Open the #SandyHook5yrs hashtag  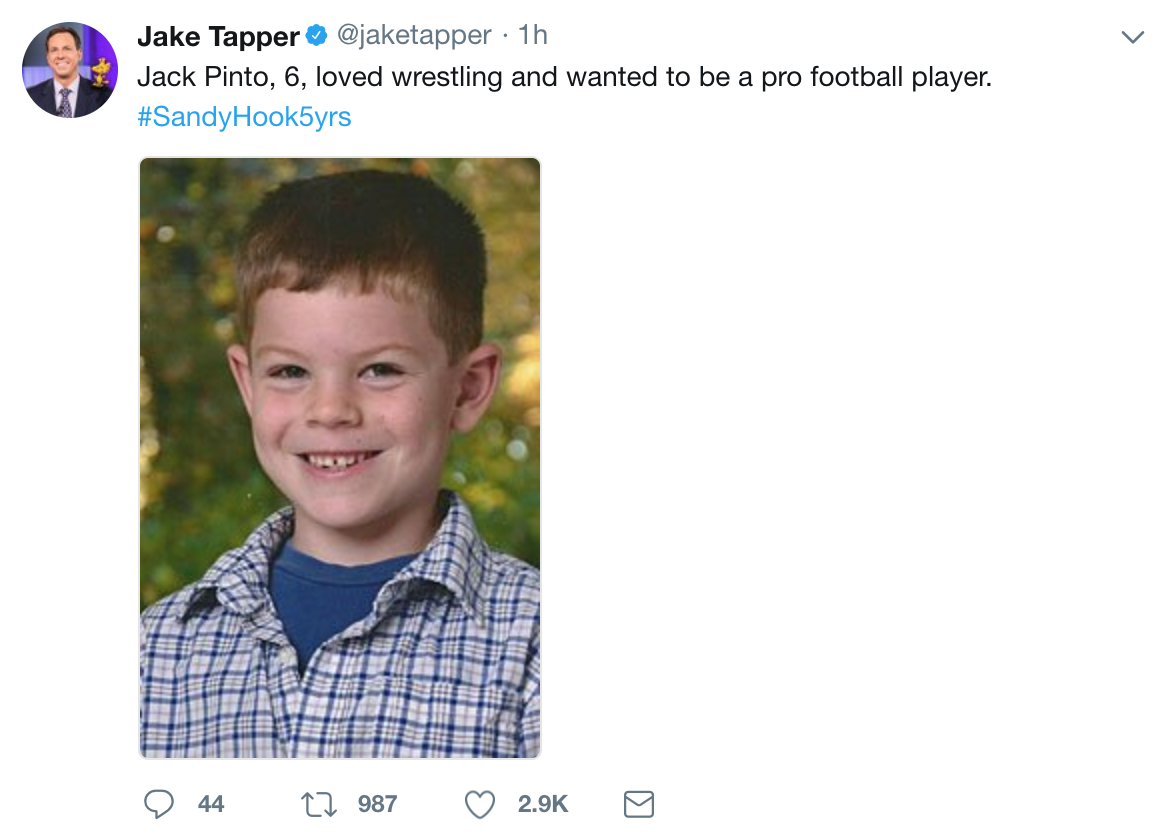(x=244, y=117)
